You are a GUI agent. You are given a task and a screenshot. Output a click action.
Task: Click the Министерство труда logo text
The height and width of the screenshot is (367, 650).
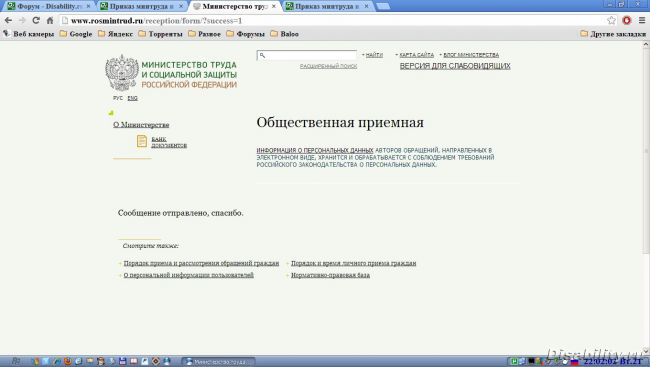coord(189,75)
